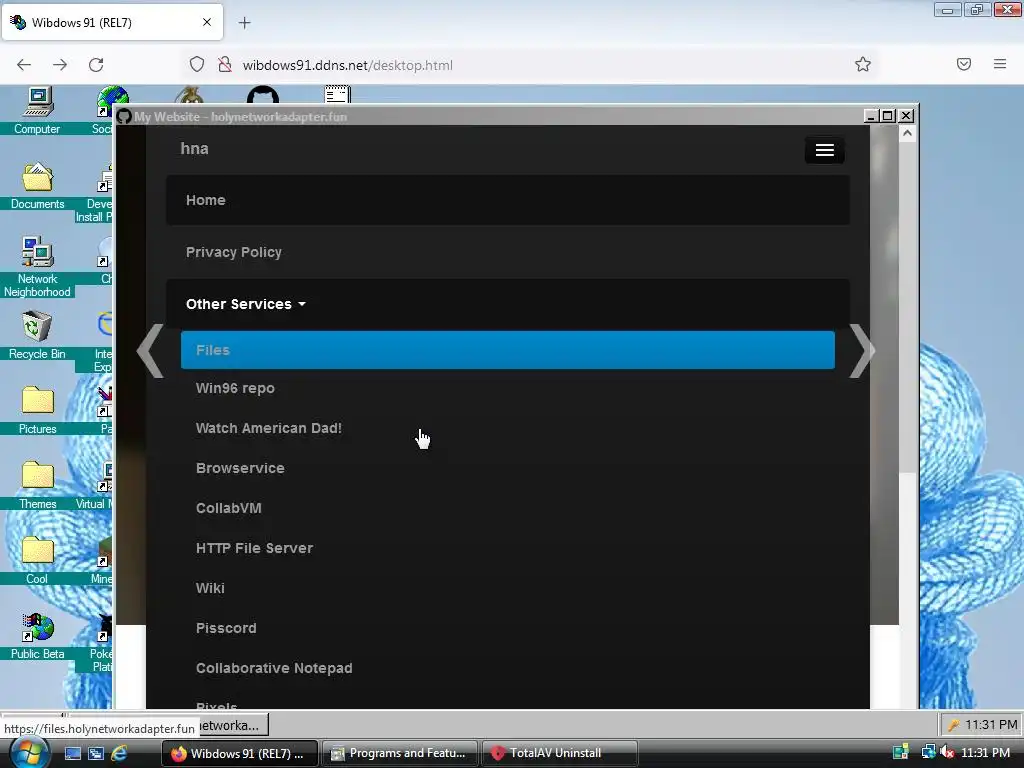This screenshot has height=768, width=1024.
Task: Open the Network Neighborhood icon
Action: (37, 266)
